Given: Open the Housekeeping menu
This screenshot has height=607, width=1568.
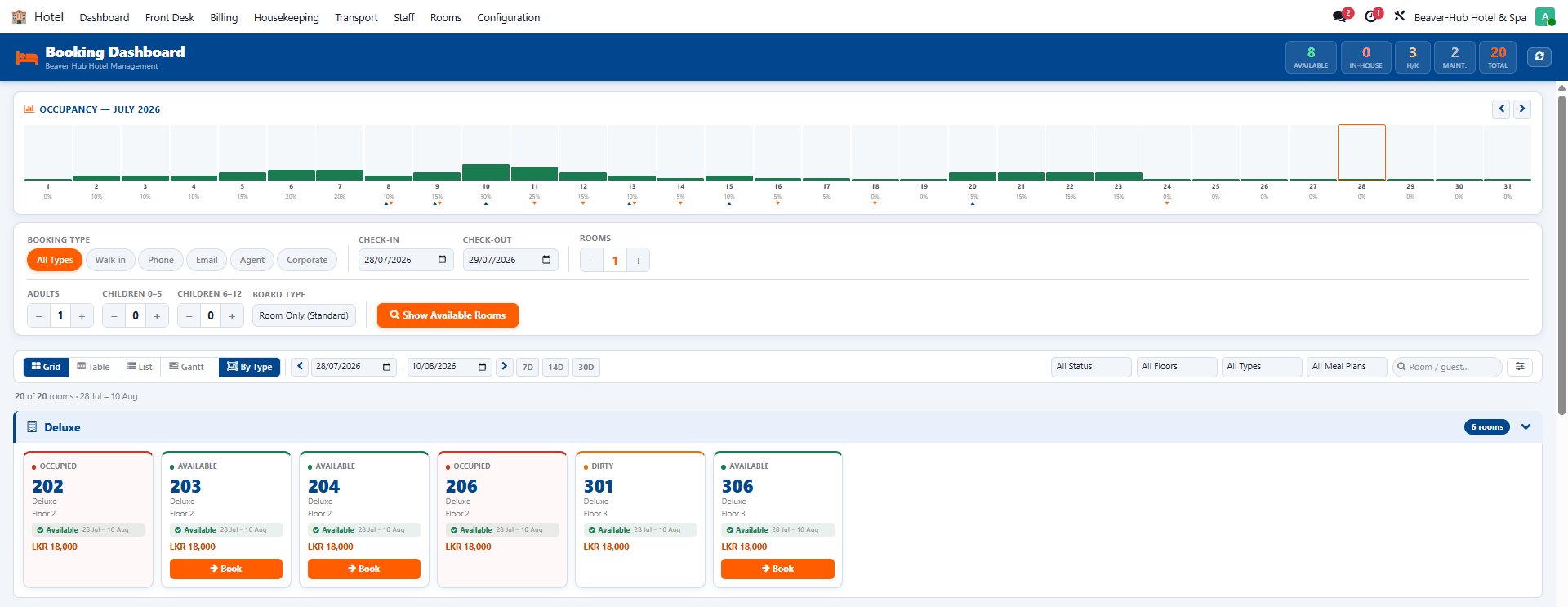Looking at the screenshot, I should tap(287, 17).
